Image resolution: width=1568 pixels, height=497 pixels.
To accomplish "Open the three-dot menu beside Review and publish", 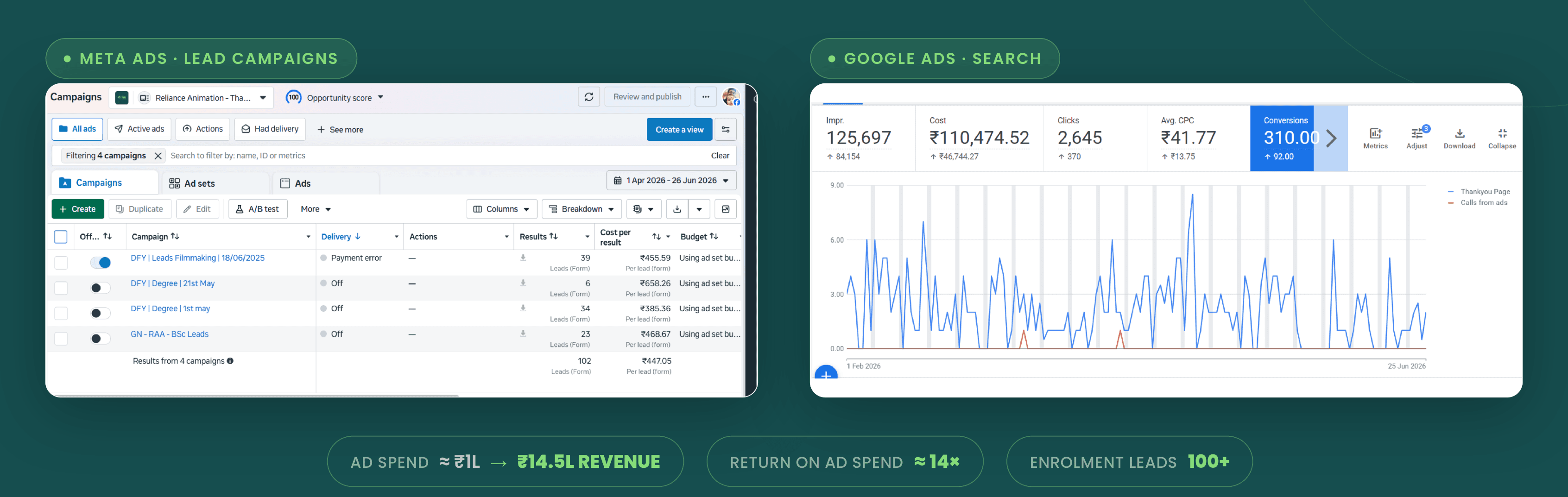I will 705,97.
